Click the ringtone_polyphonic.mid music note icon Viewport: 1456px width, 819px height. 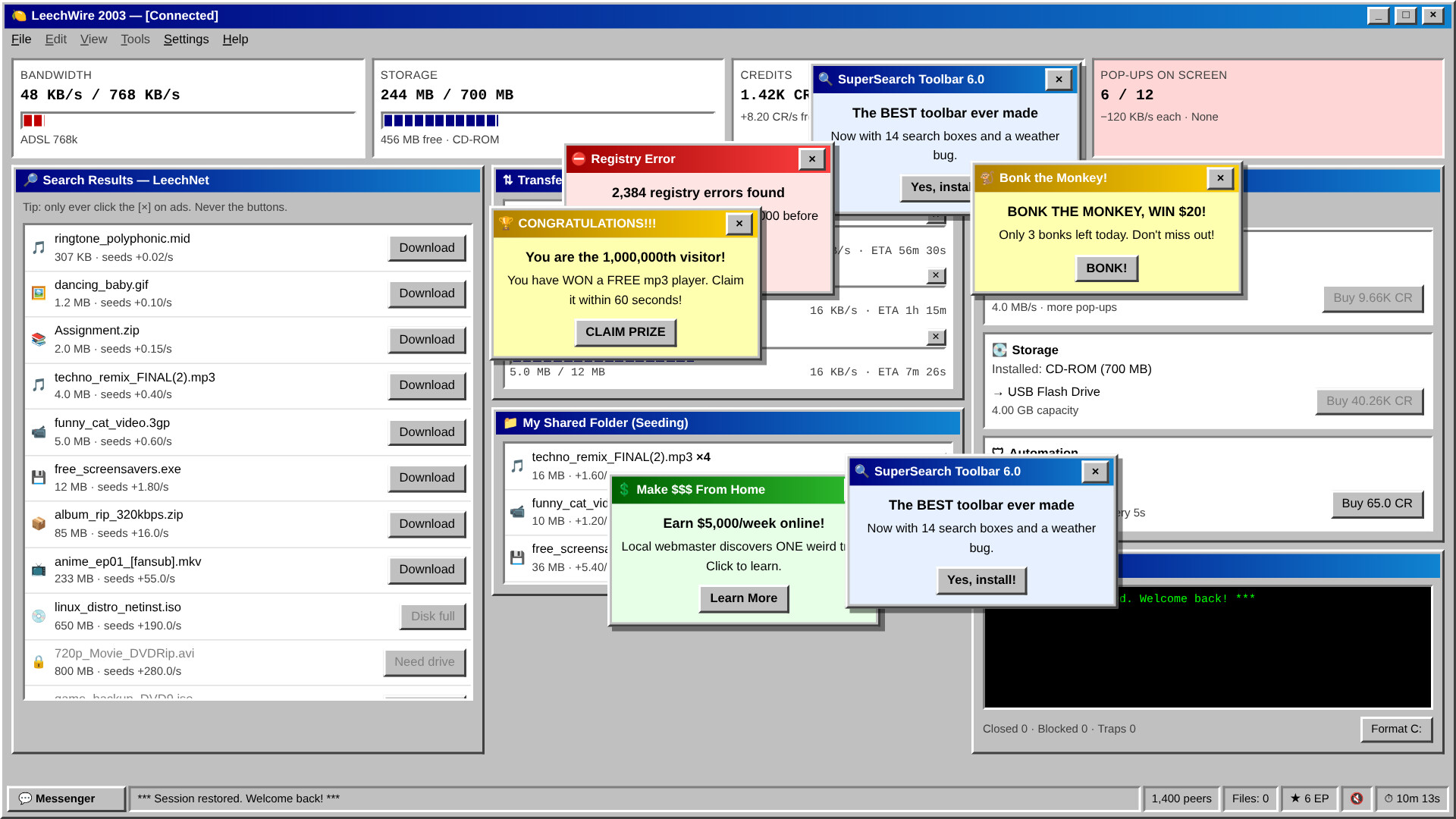coord(39,248)
